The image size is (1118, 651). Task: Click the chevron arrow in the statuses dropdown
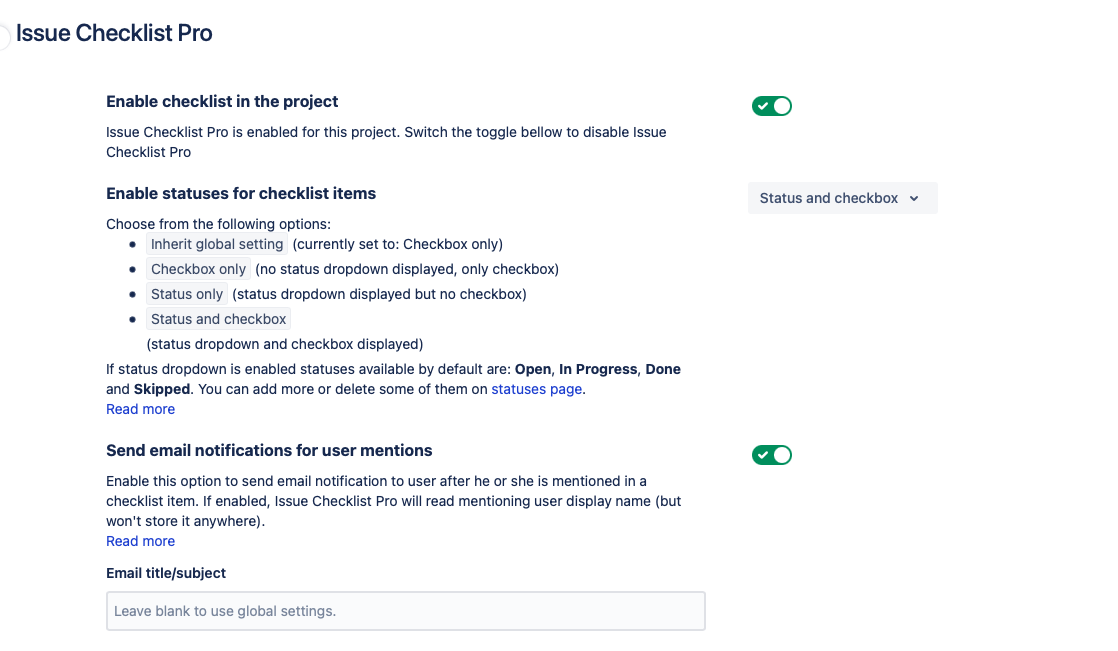click(x=914, y=199)
